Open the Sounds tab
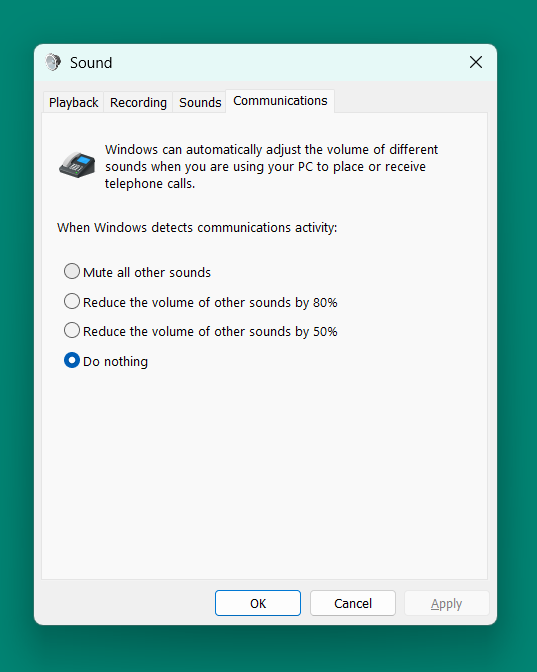 200,103
